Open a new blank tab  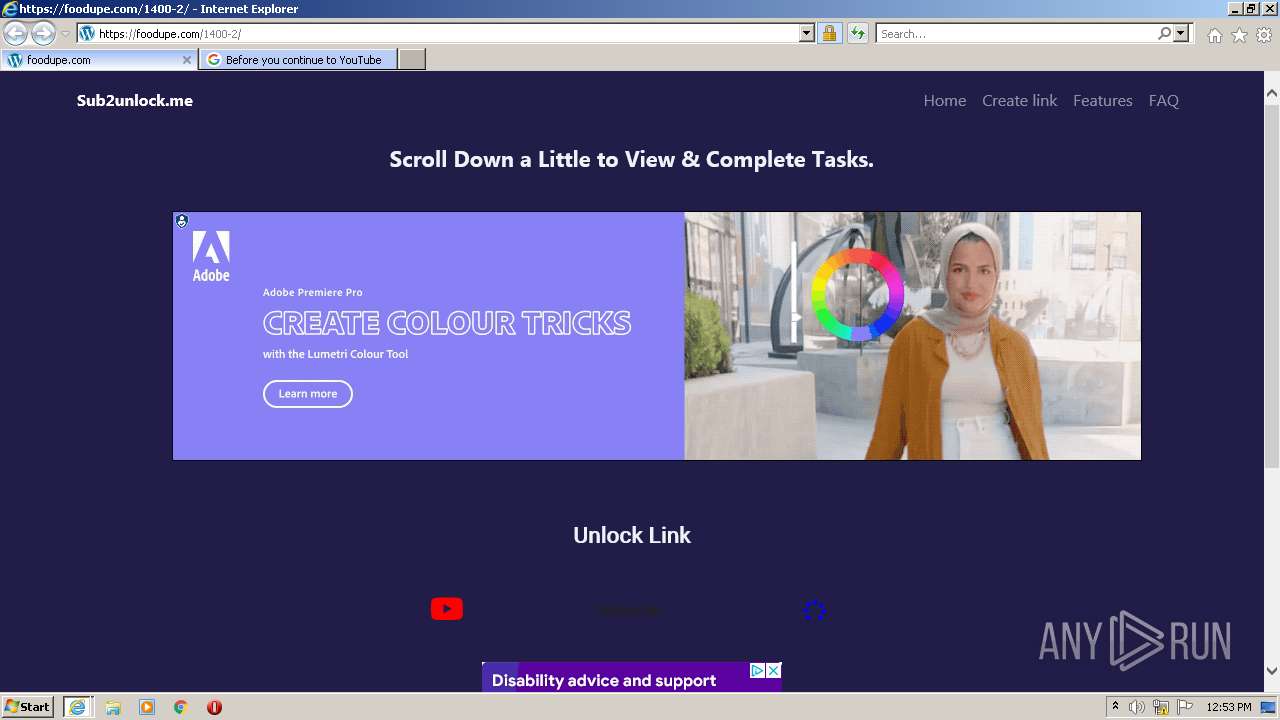coord(412,60)
